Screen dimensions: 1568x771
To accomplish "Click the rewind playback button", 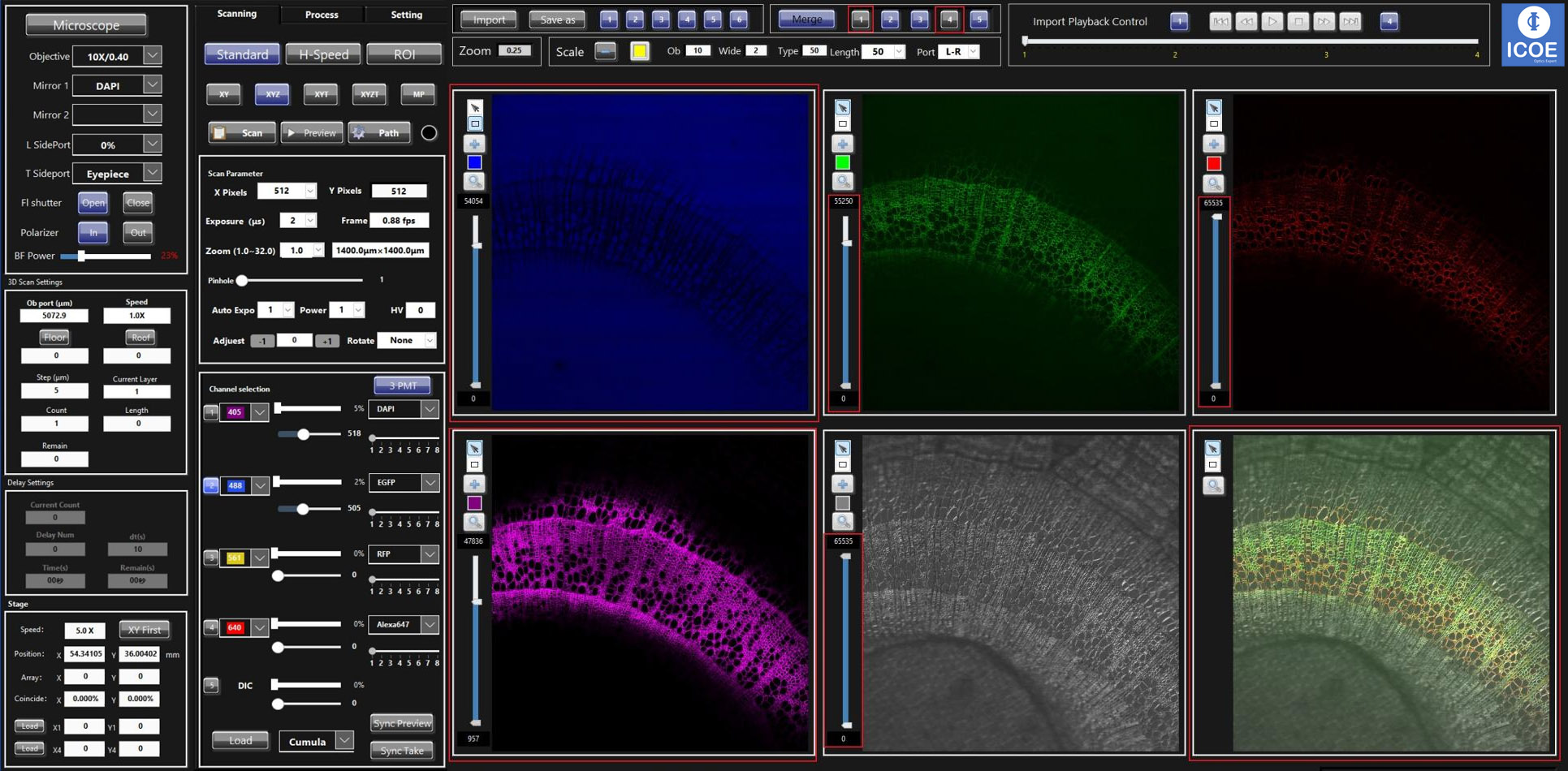I will [x=1246, y=22].
